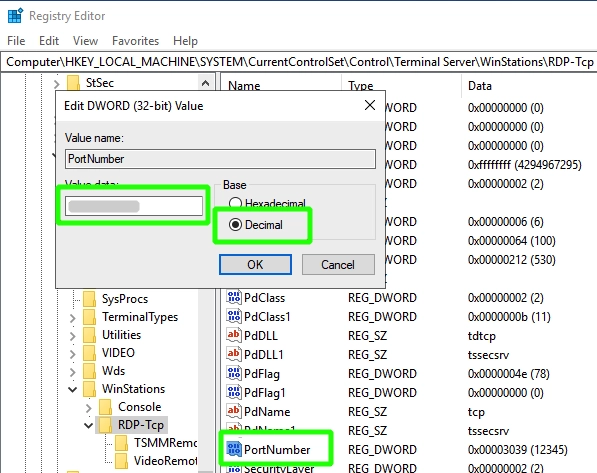Click the PdClass1 DWORD value icon
This screenshot has width=597, height=473.
pos(233,316)
